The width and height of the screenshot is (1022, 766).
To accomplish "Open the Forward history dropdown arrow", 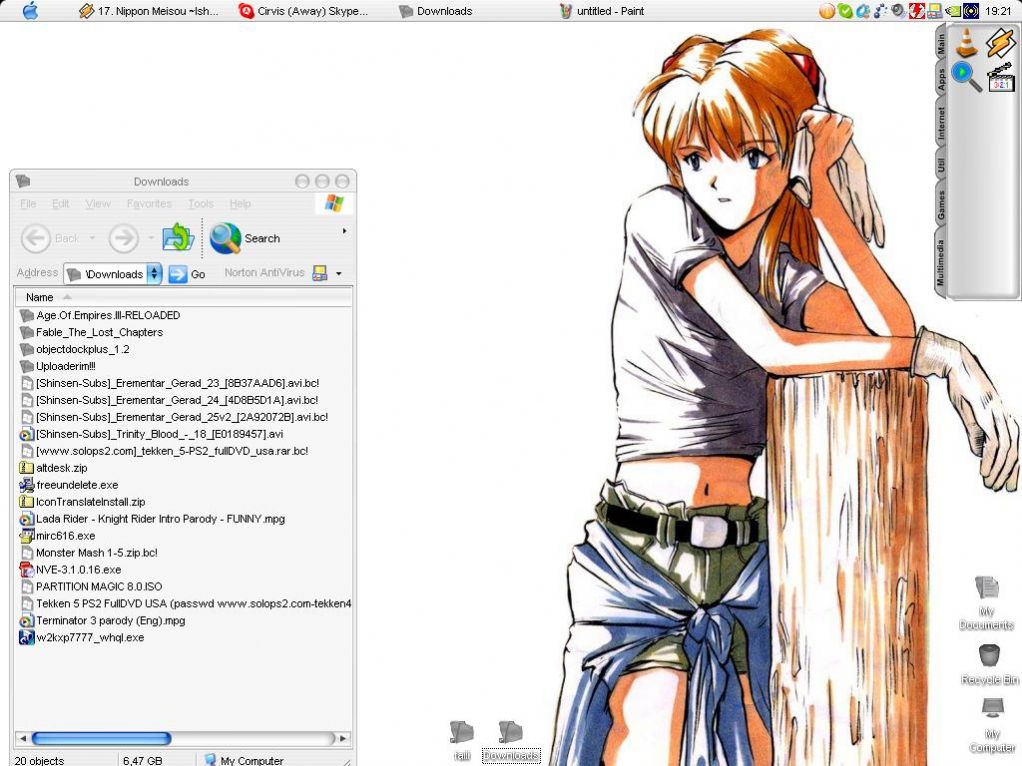I will coord(151,238).
